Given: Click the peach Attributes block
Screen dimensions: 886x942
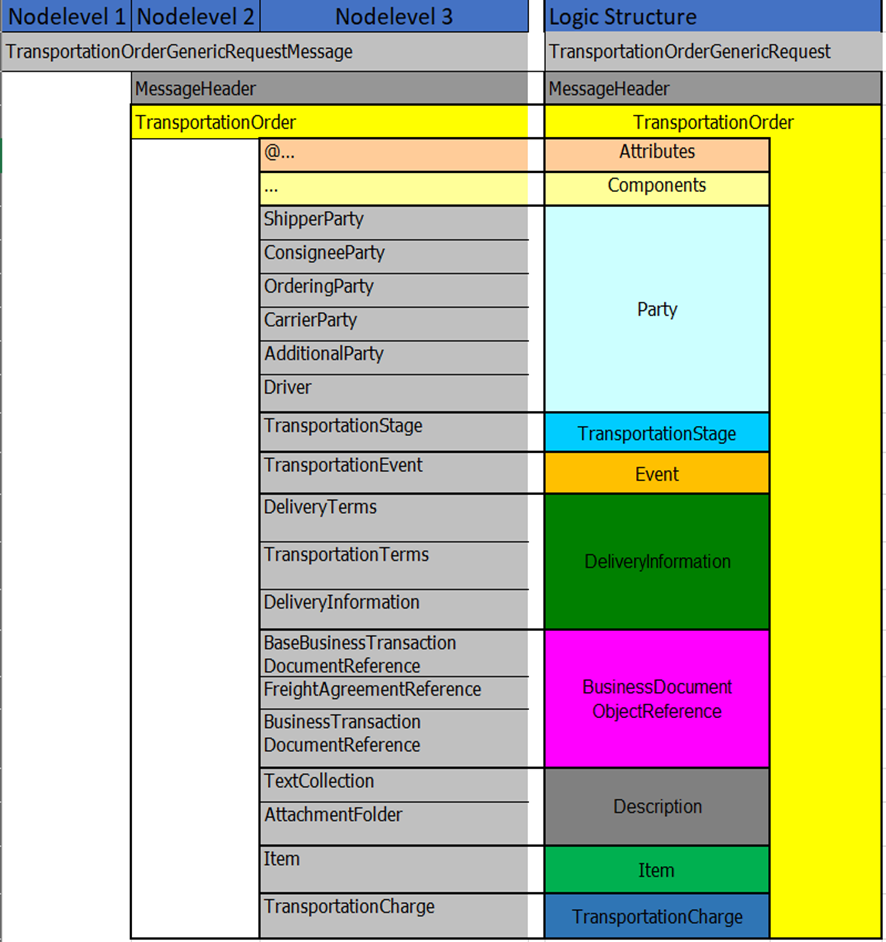Looking at the screenshot, I should click(657, 153).
